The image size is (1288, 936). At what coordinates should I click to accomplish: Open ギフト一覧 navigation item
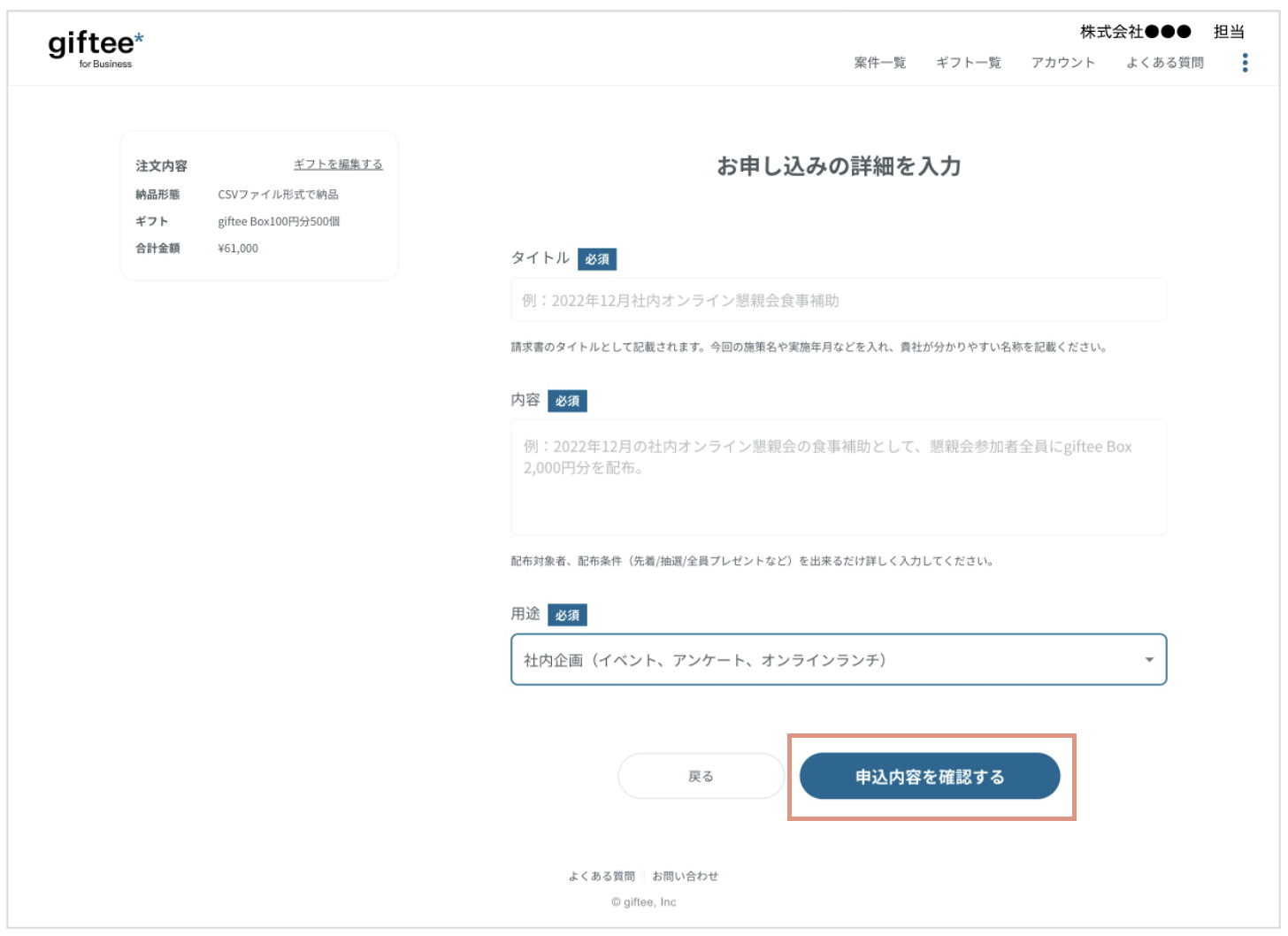(x=968, y=63)
